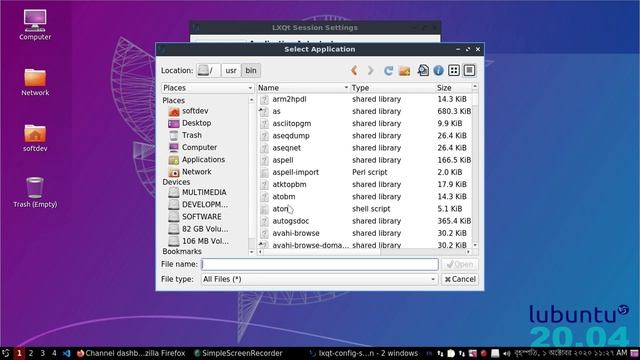640x360 pixels.
Task: Select the SOFTWARE drive icon
Action: click(174, 217)
